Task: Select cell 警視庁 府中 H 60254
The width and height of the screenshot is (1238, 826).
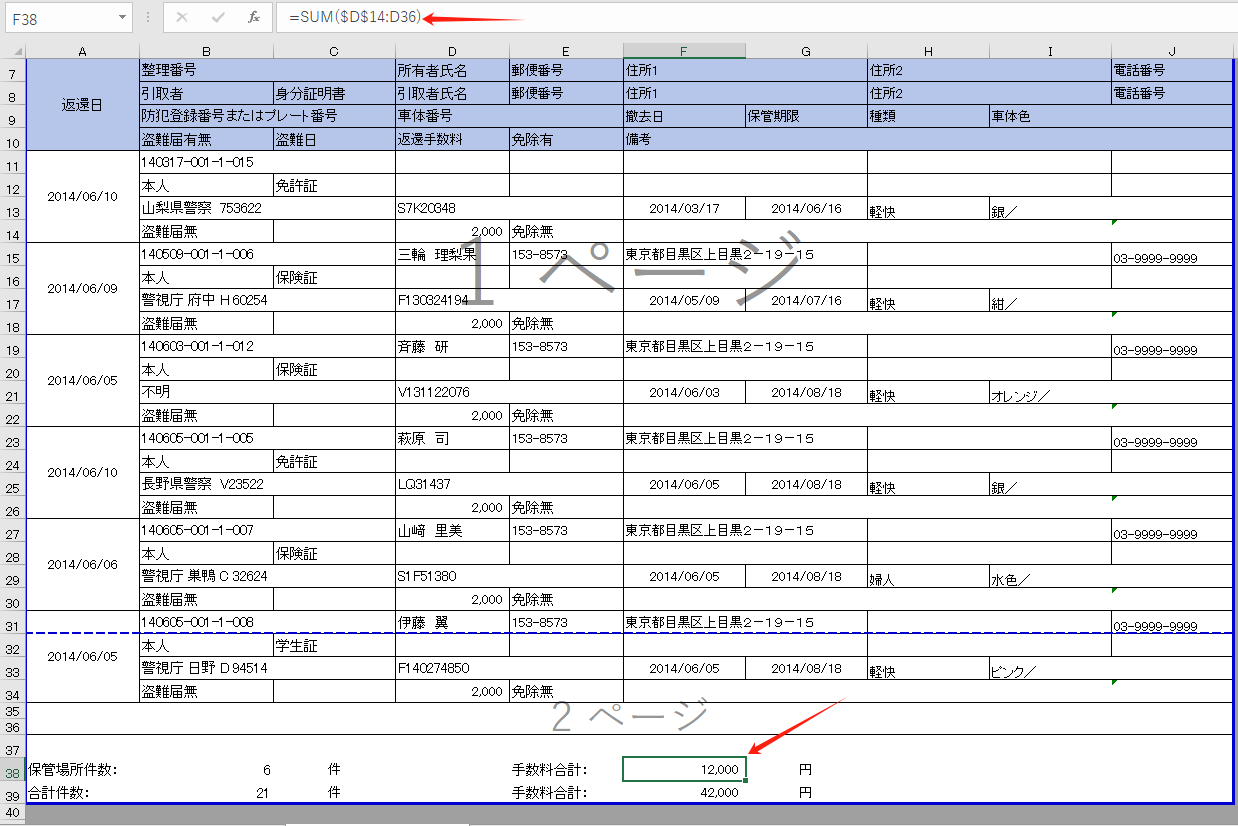Action: click(x=268, y=300)
